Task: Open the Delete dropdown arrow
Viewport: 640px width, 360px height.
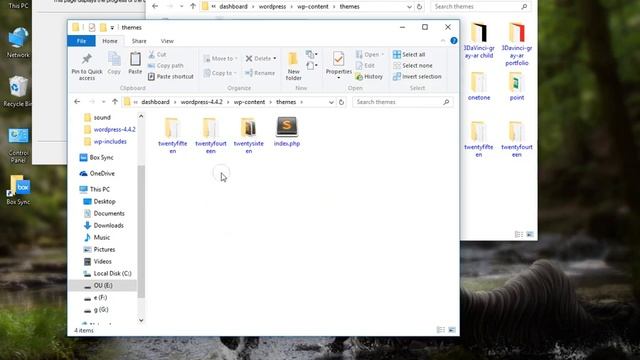Action: point(275,58)
